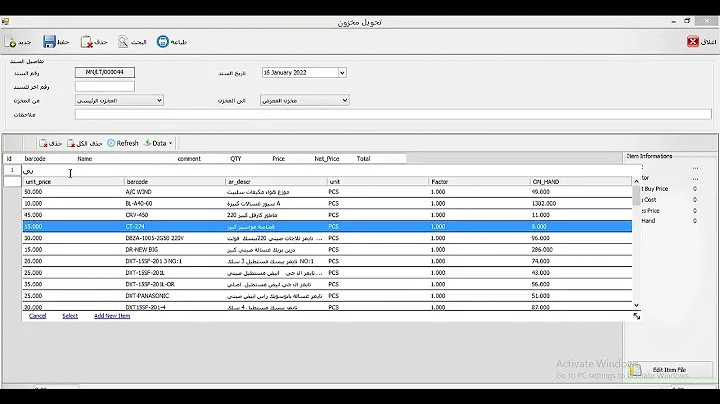Click the Edit Item File button

(669, 370)
